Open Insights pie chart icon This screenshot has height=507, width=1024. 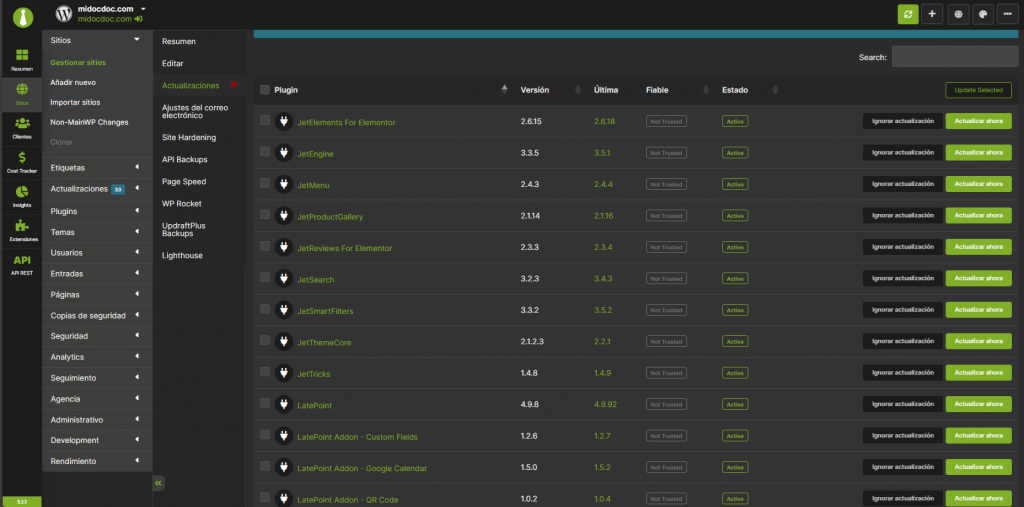[22, 195]
